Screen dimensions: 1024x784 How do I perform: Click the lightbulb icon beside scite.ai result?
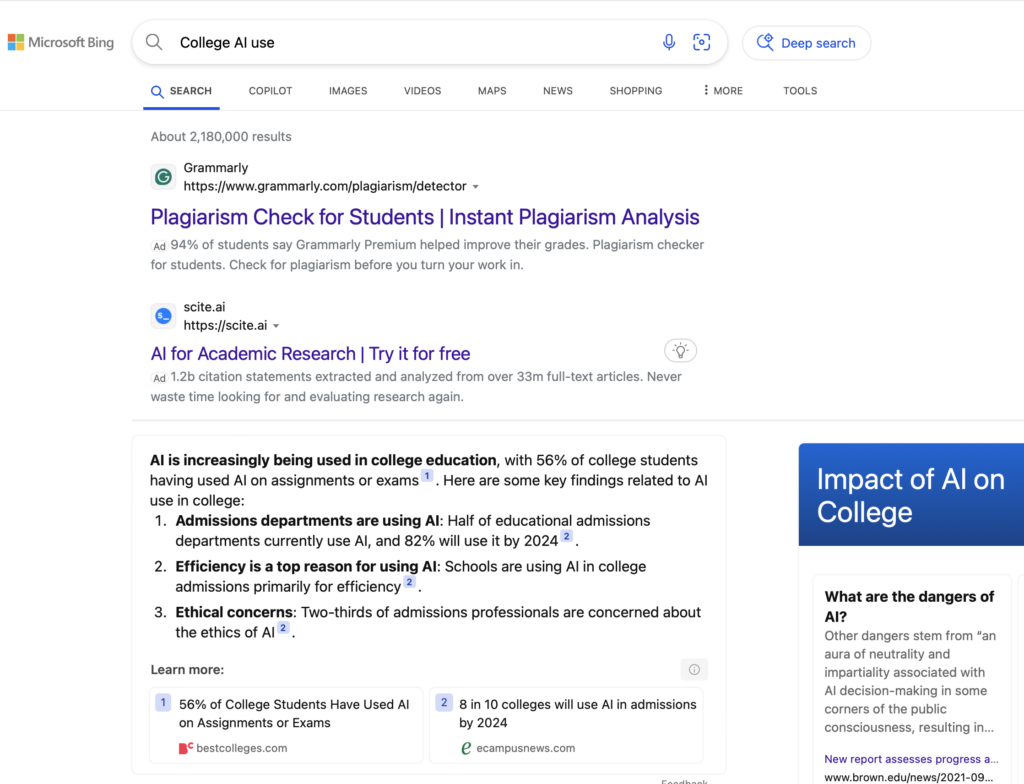pyautogui.click(x=680, y=351)
